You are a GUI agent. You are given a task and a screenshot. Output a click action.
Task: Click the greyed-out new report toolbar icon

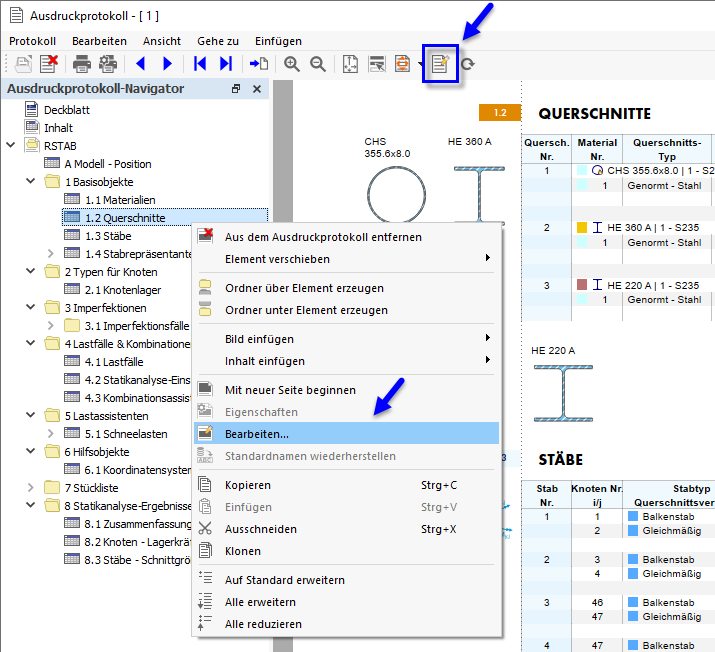point(23,64)
